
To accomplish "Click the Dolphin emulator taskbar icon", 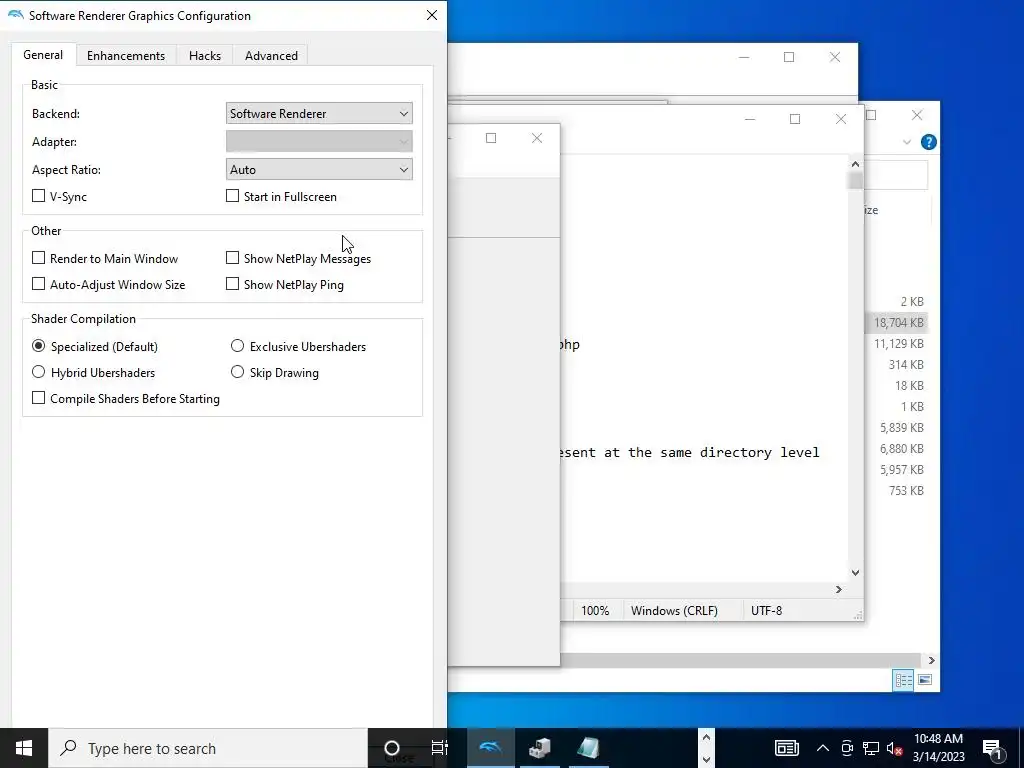I will (x=490, y=748).
